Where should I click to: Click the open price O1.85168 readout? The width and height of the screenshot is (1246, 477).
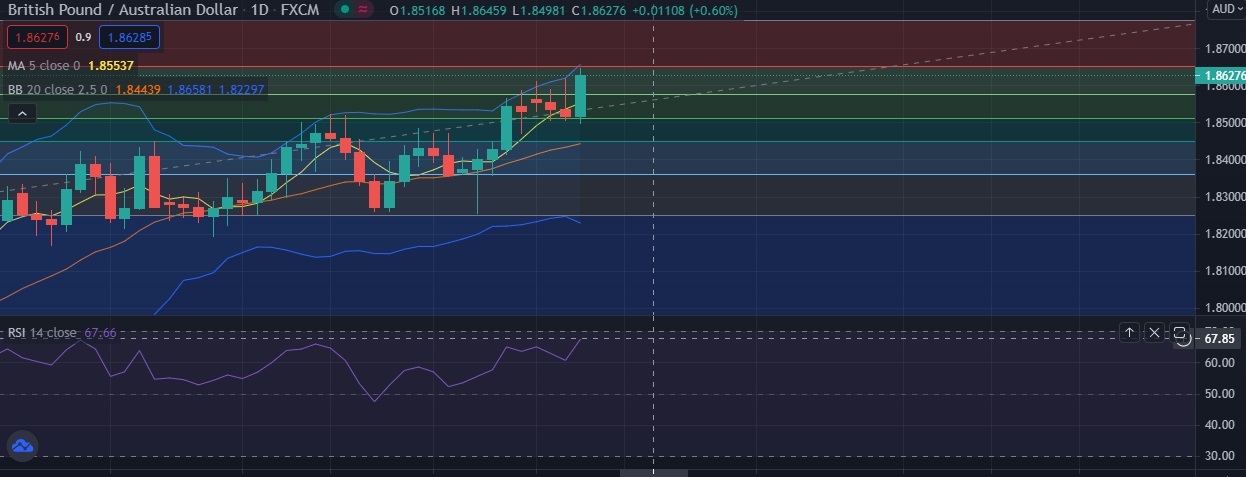pyautogui.click(x=417, y=10)
